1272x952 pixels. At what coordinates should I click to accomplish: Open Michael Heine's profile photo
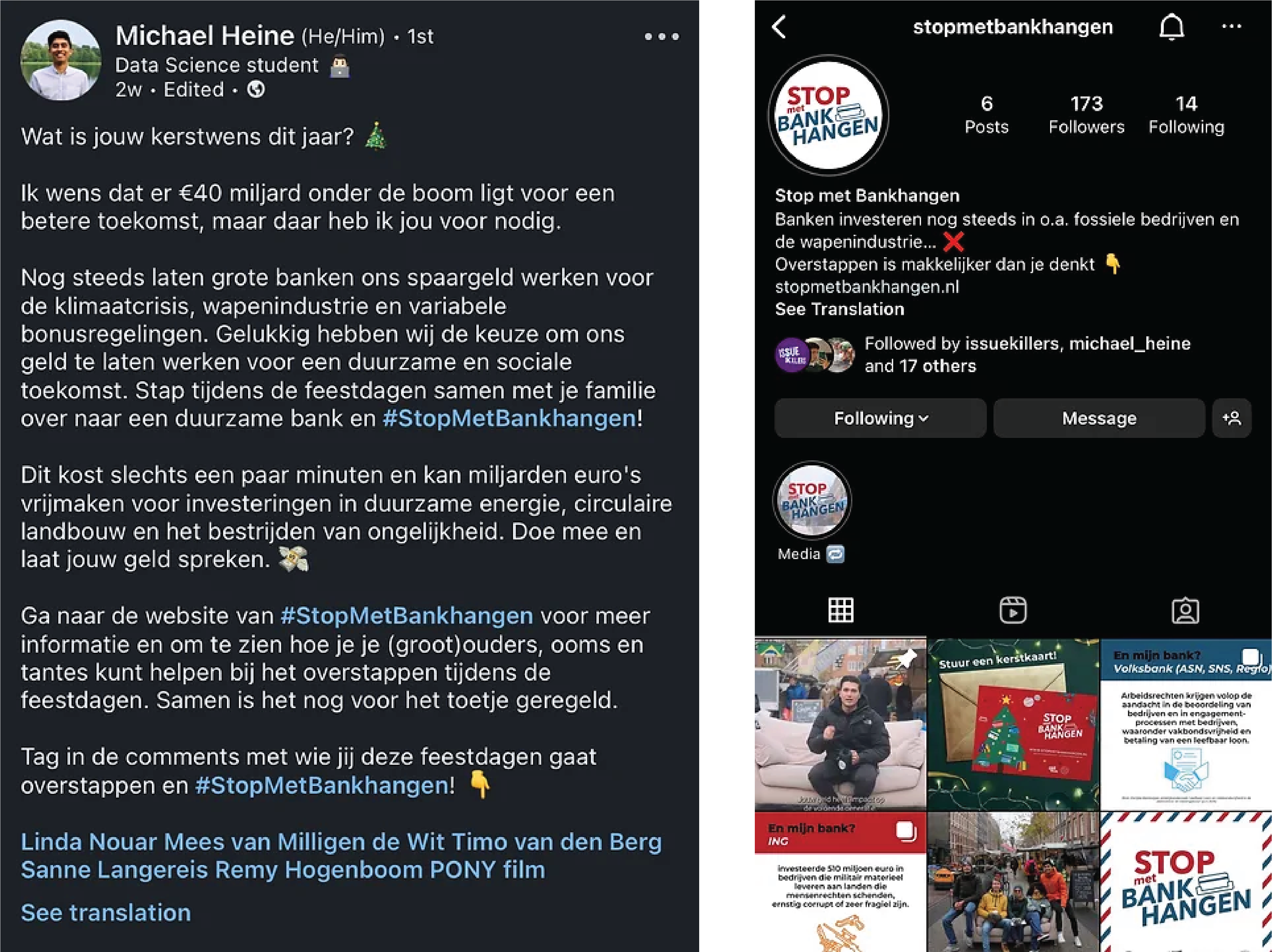pos(61,60)
